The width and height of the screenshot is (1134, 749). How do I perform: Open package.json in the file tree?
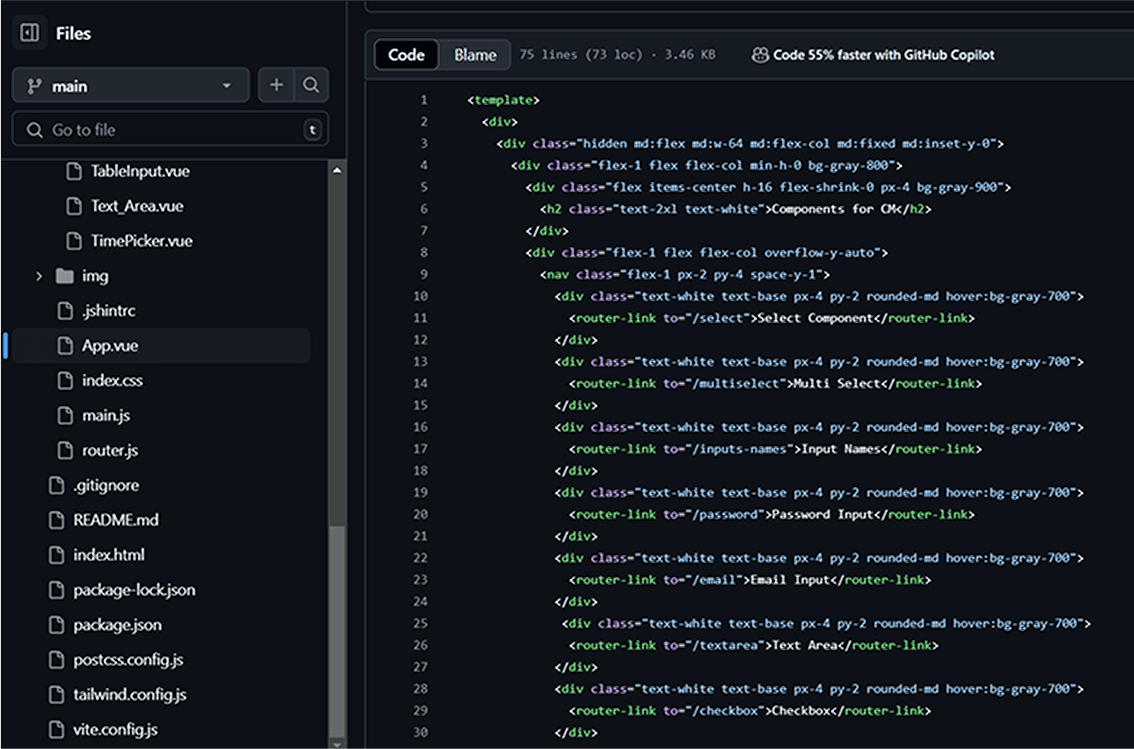[117, 625]
